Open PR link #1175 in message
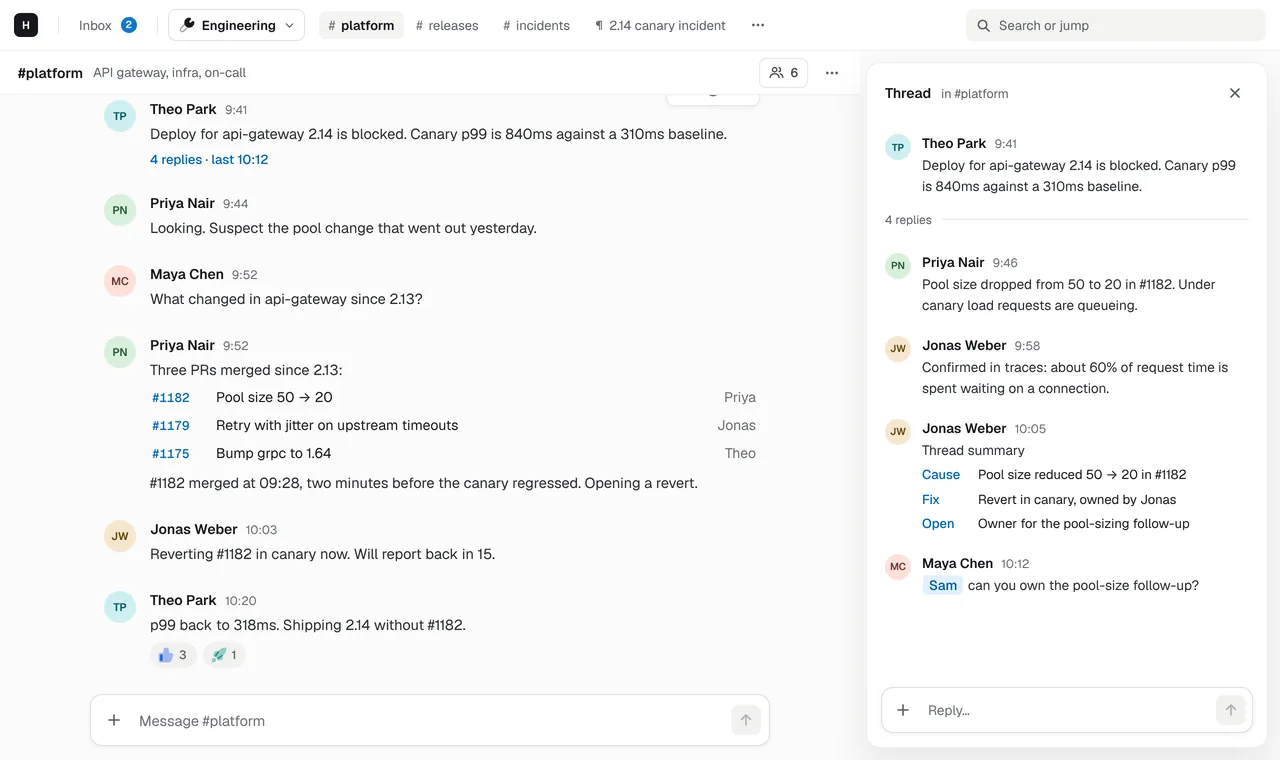This screenshot has height=760, width=1280. (171, 453)
